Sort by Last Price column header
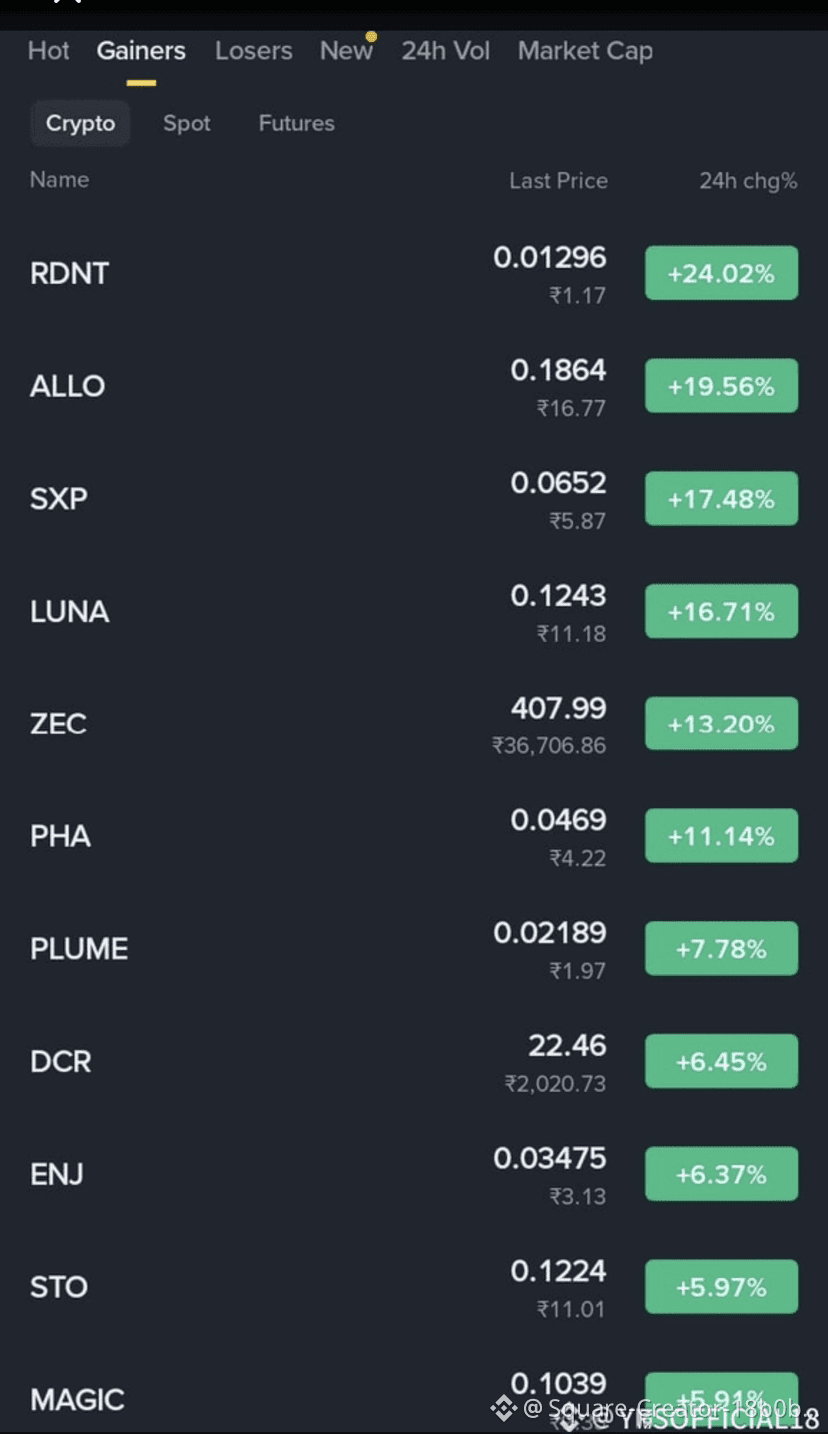The image size is (828, 1434). pos(558,181)
